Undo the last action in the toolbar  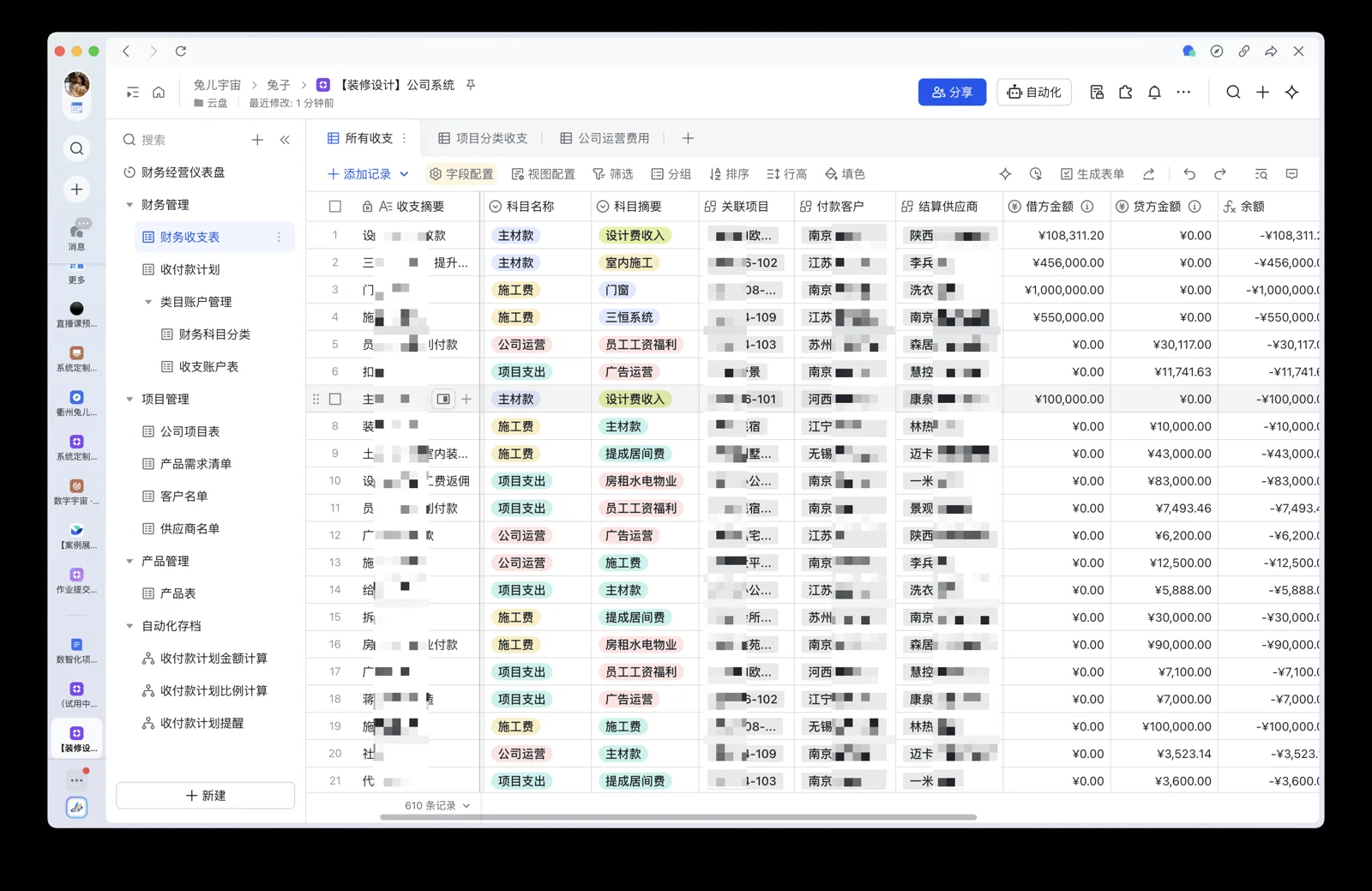click(1189, 174)
